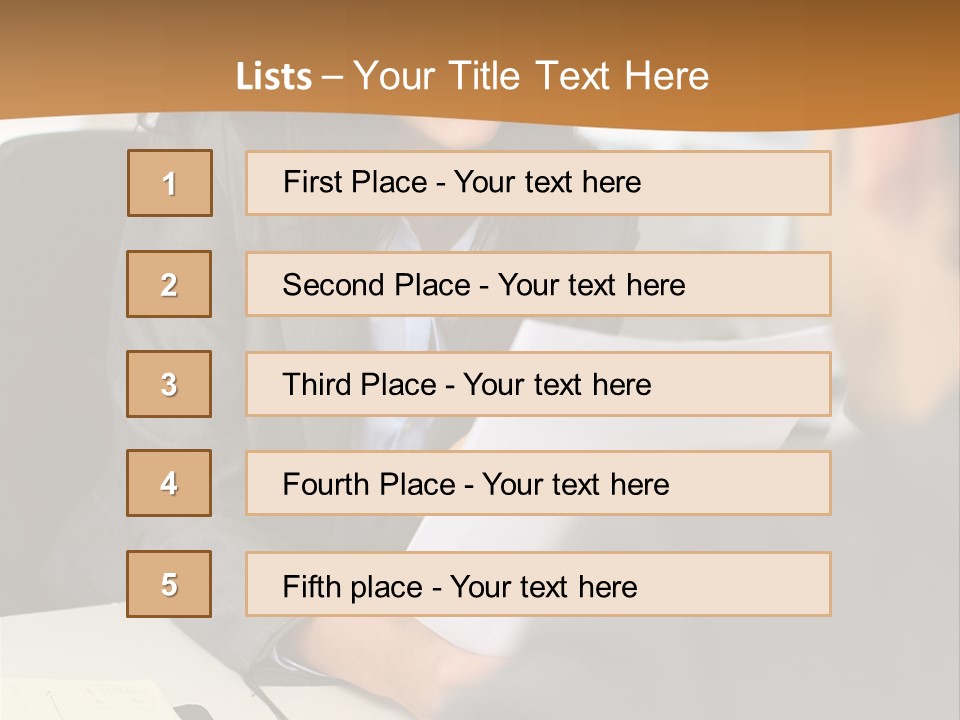Screen dimensions: 960x720
Task: Select the number 2 square
Action: [169, 284]
